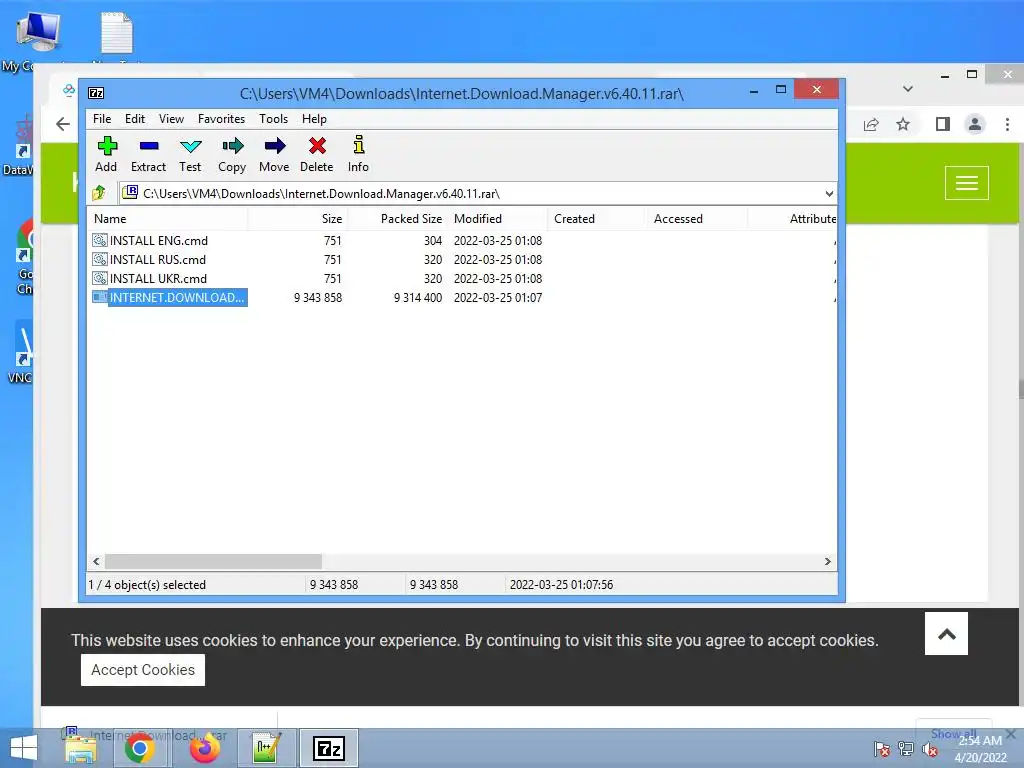Click the horizontal scrollbar left arrow
Image resolution: width=1024 pixels, height=768 pixels.
click(x=97, y=562)
